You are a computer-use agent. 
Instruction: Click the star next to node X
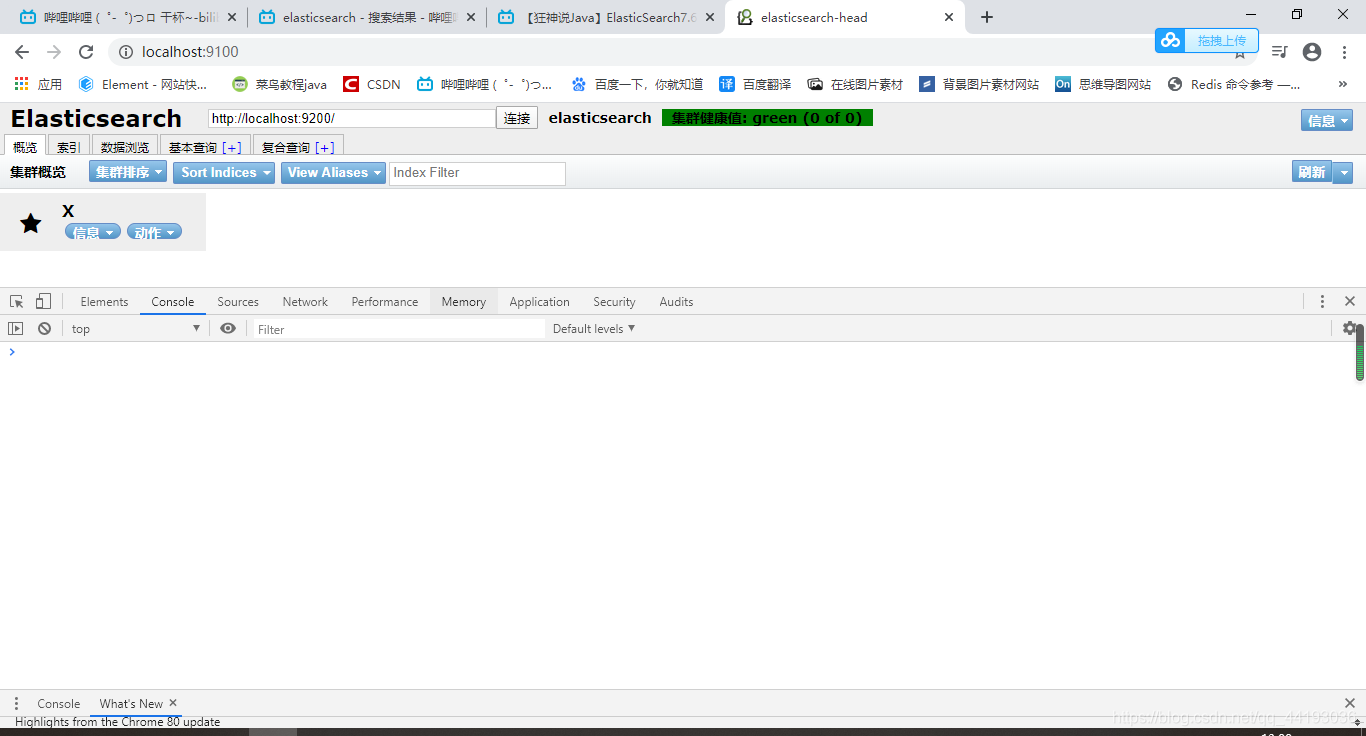coord(30,221)
